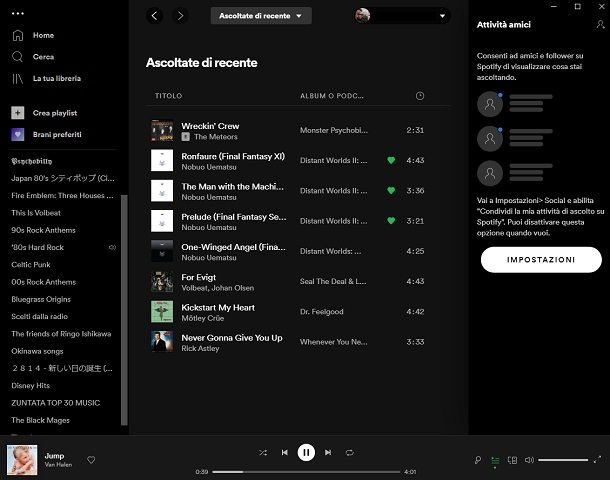The image size is (610, 480).
Task: Open ZUNTATA TOP 30 MUSIC playlist
Action: [x=56, y=403]
